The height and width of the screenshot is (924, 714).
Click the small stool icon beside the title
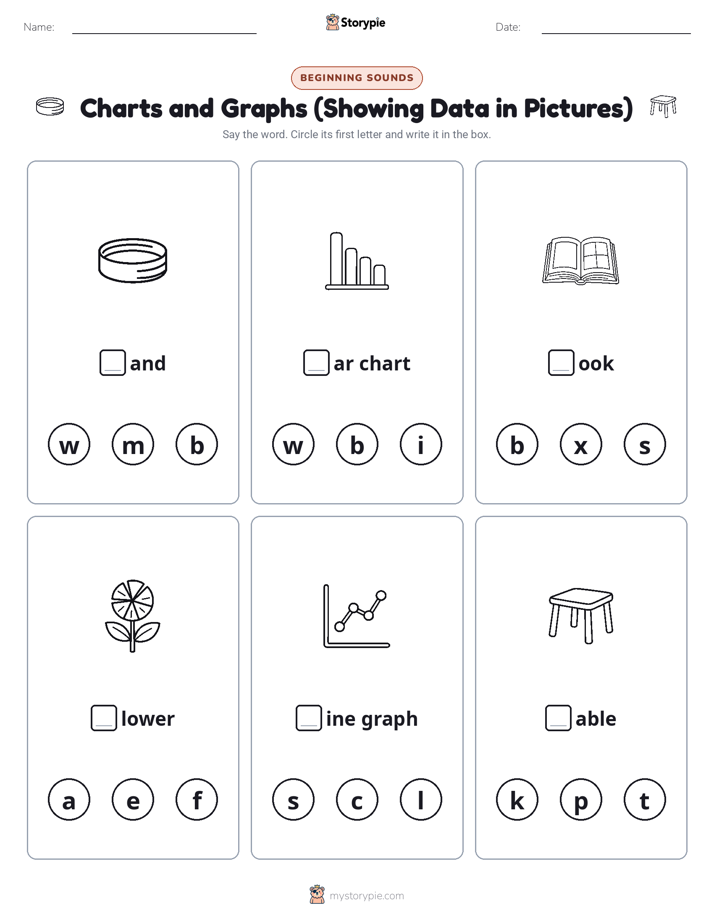[x=663, y=107]
